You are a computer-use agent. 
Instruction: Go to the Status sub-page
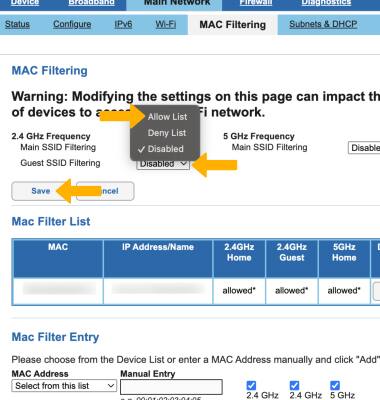[x=17, y=24]
